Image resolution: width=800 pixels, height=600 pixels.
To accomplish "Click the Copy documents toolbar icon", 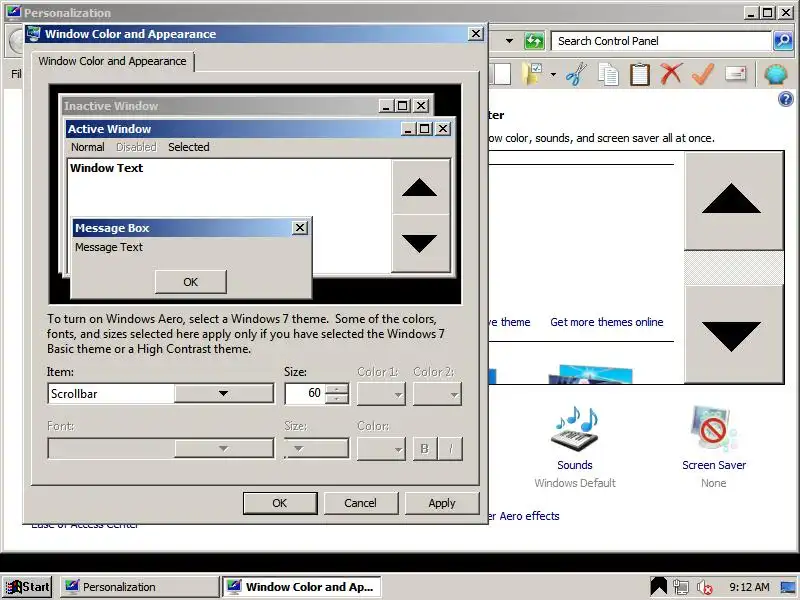I will coord(608,74).
